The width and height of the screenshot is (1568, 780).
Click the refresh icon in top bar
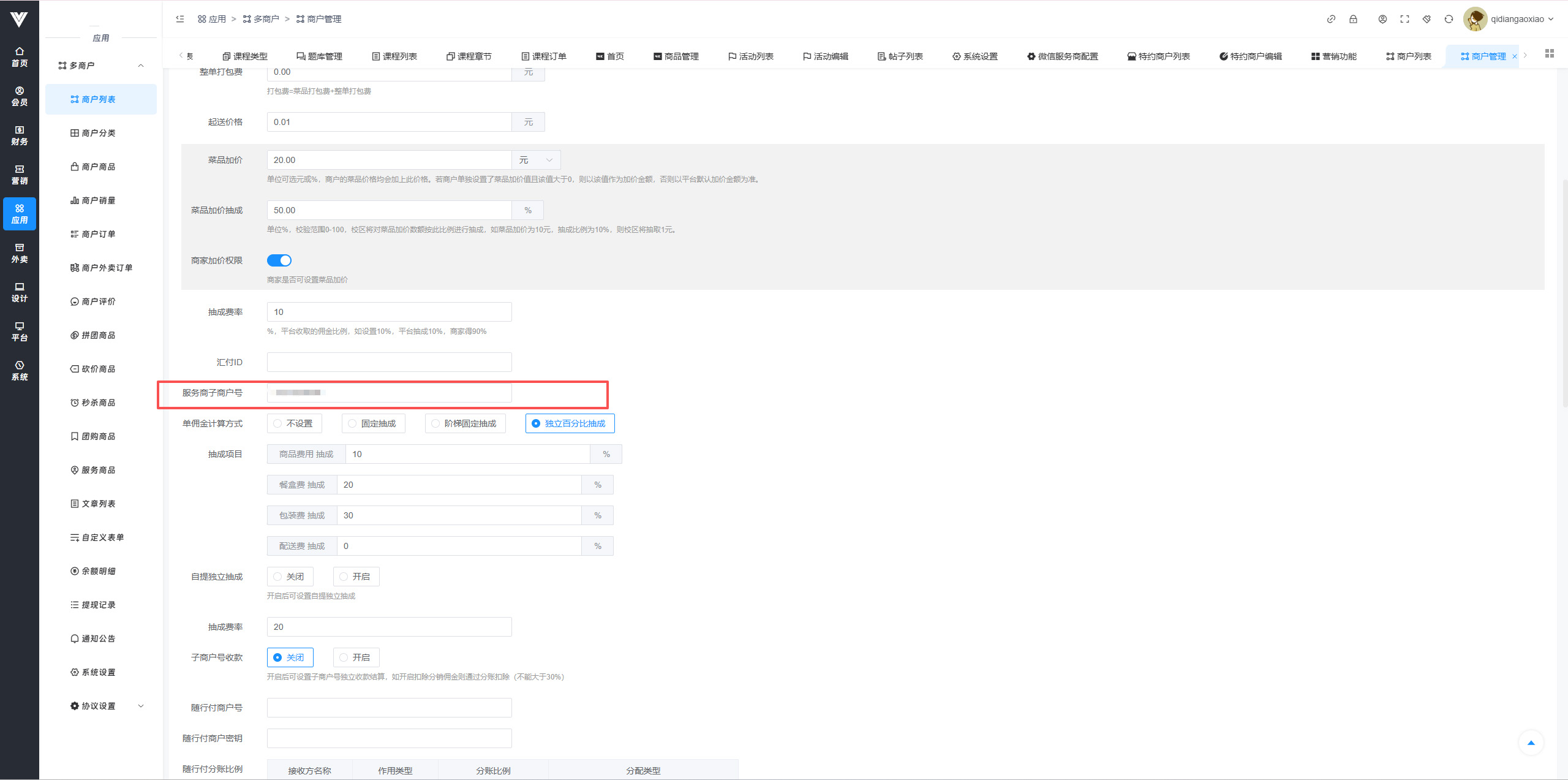click(x=1449, y=19)
